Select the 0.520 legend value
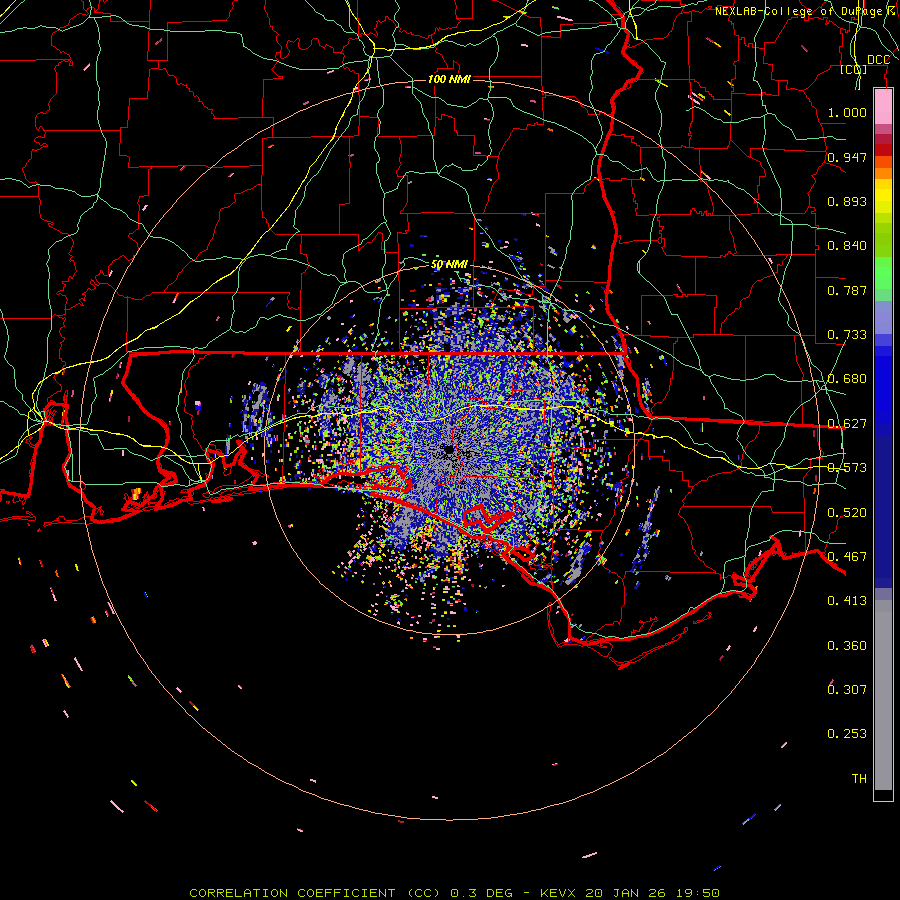 click(x=847, y=513)
